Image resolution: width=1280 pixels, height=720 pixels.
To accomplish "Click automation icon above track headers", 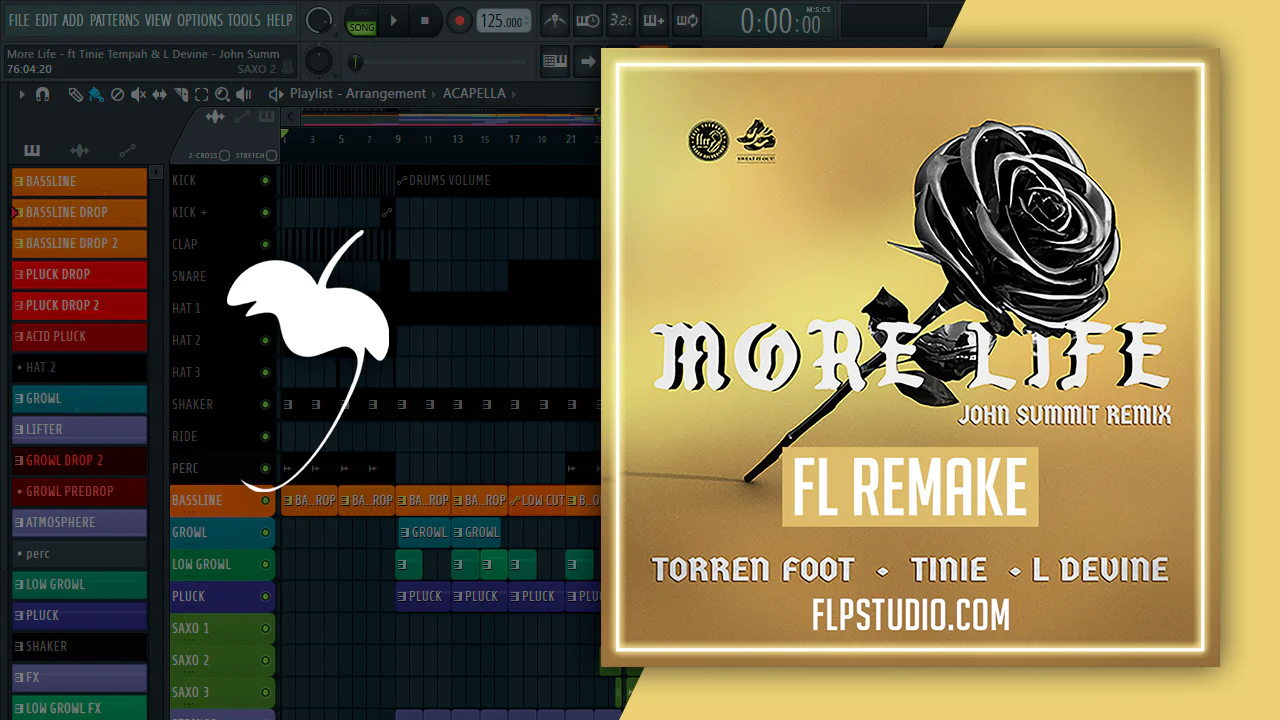I will [x=241, y=117].
